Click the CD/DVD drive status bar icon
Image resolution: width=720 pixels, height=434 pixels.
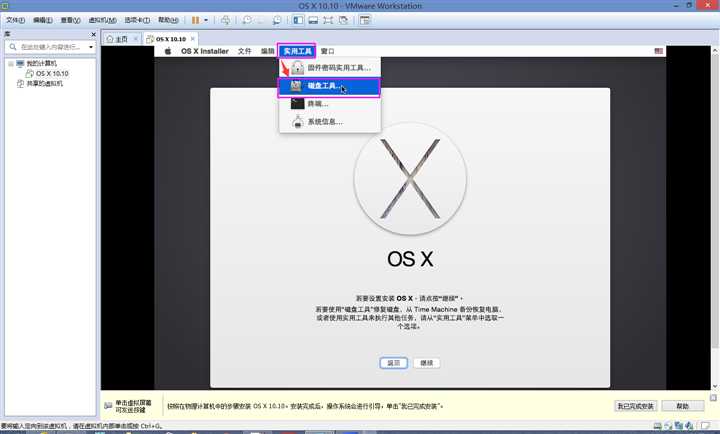tap(668, 426)
